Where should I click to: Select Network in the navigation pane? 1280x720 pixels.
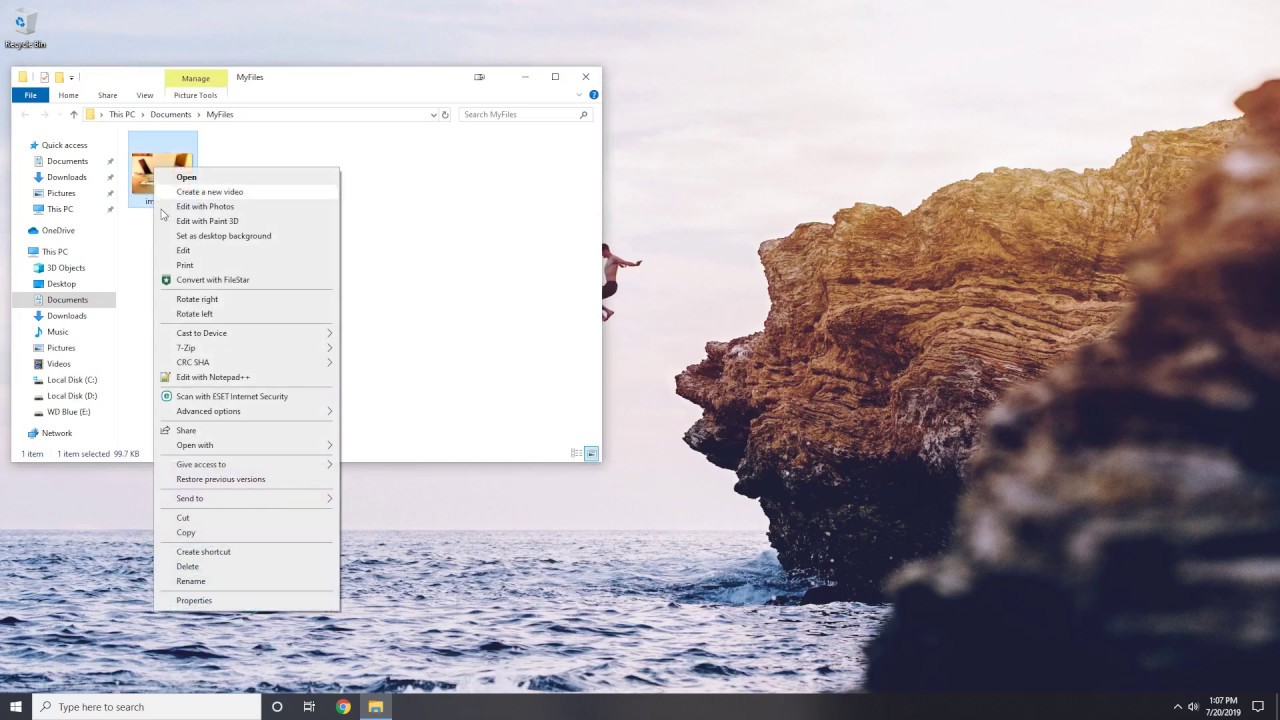(x=57, y=433)
